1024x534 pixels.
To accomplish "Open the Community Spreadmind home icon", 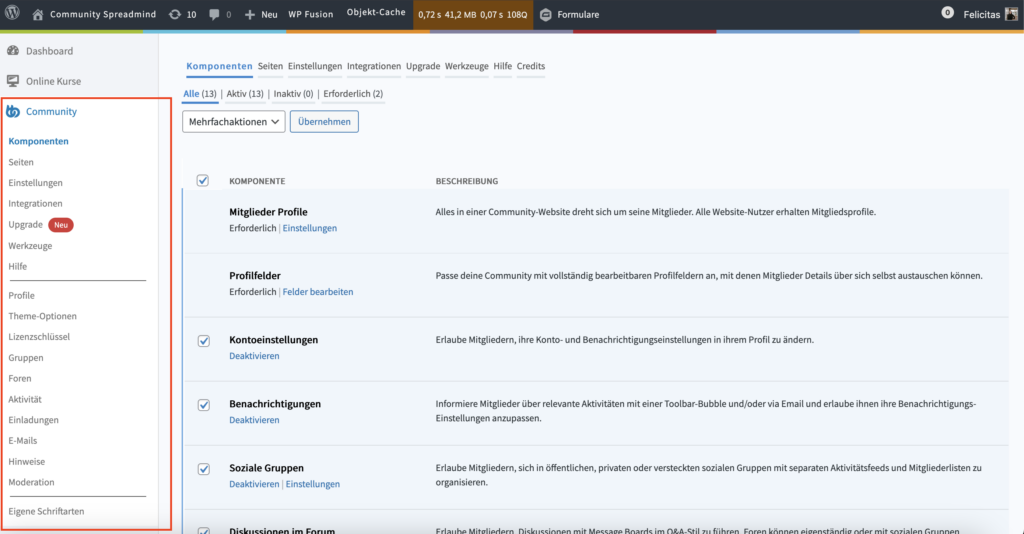I will [38, 15].
